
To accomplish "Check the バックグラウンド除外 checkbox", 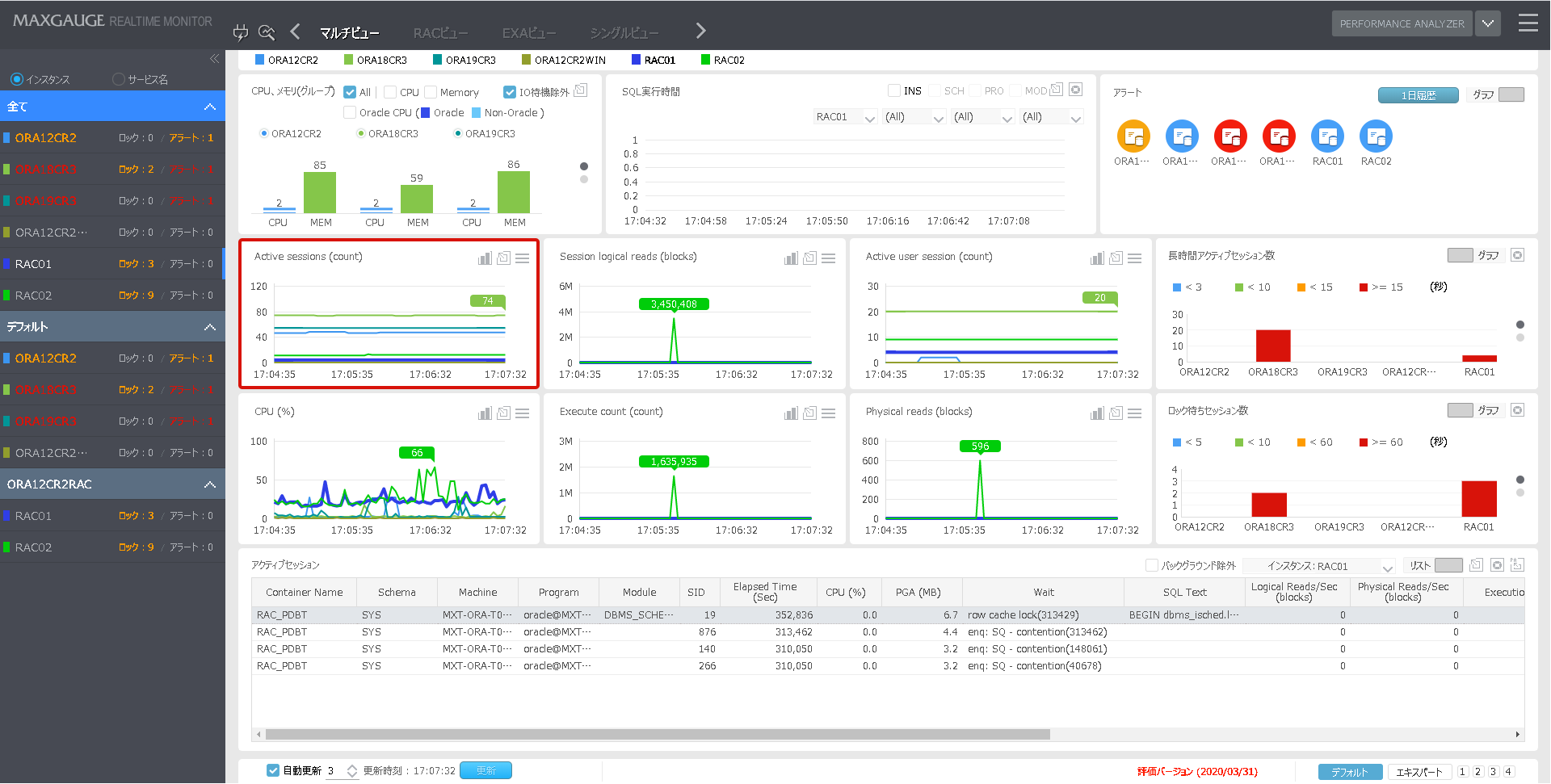I will tap(1152, 565).
